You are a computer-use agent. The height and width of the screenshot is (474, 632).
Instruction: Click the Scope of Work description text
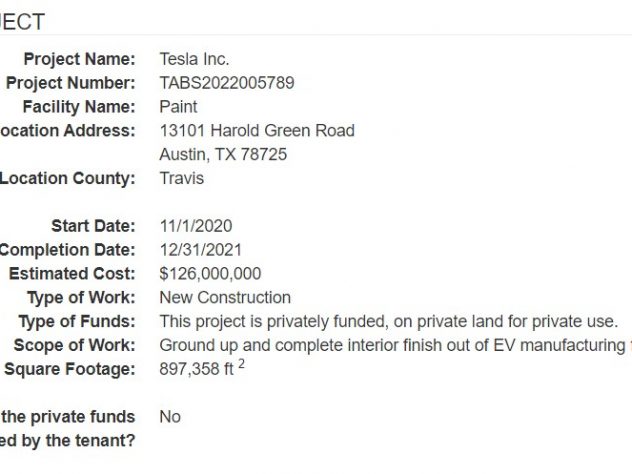396,345
